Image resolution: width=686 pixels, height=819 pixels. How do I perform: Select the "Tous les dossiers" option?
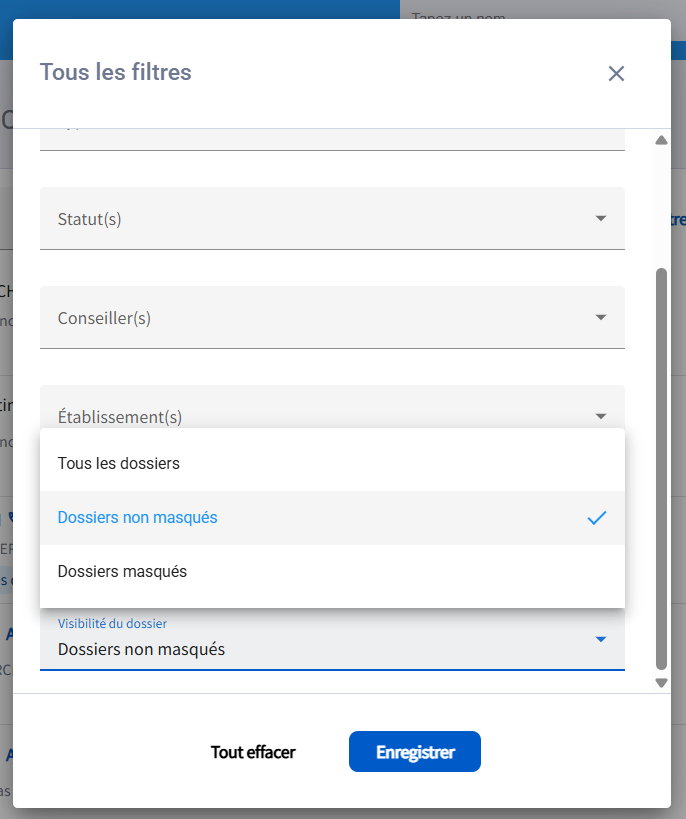(x=119, y=464)
